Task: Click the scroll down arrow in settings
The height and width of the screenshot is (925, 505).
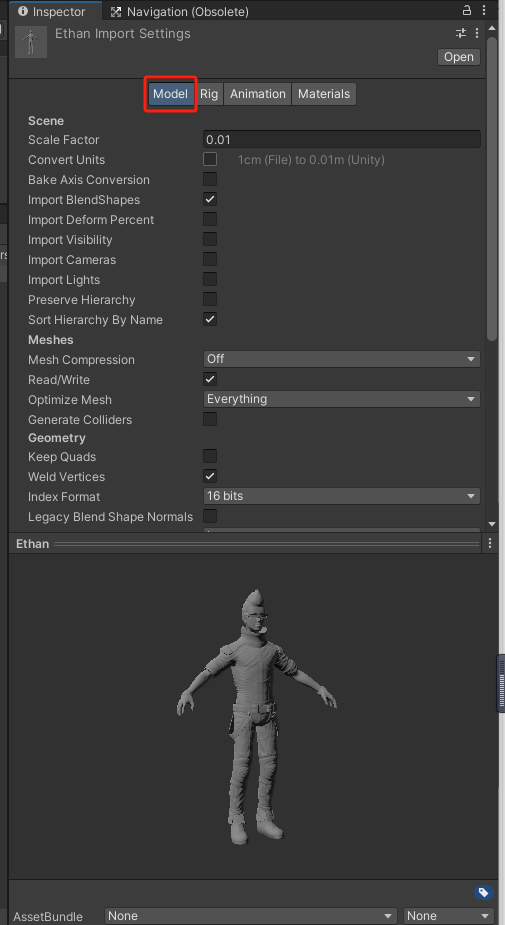Action: pyautogui.click(x=492, y=524)
